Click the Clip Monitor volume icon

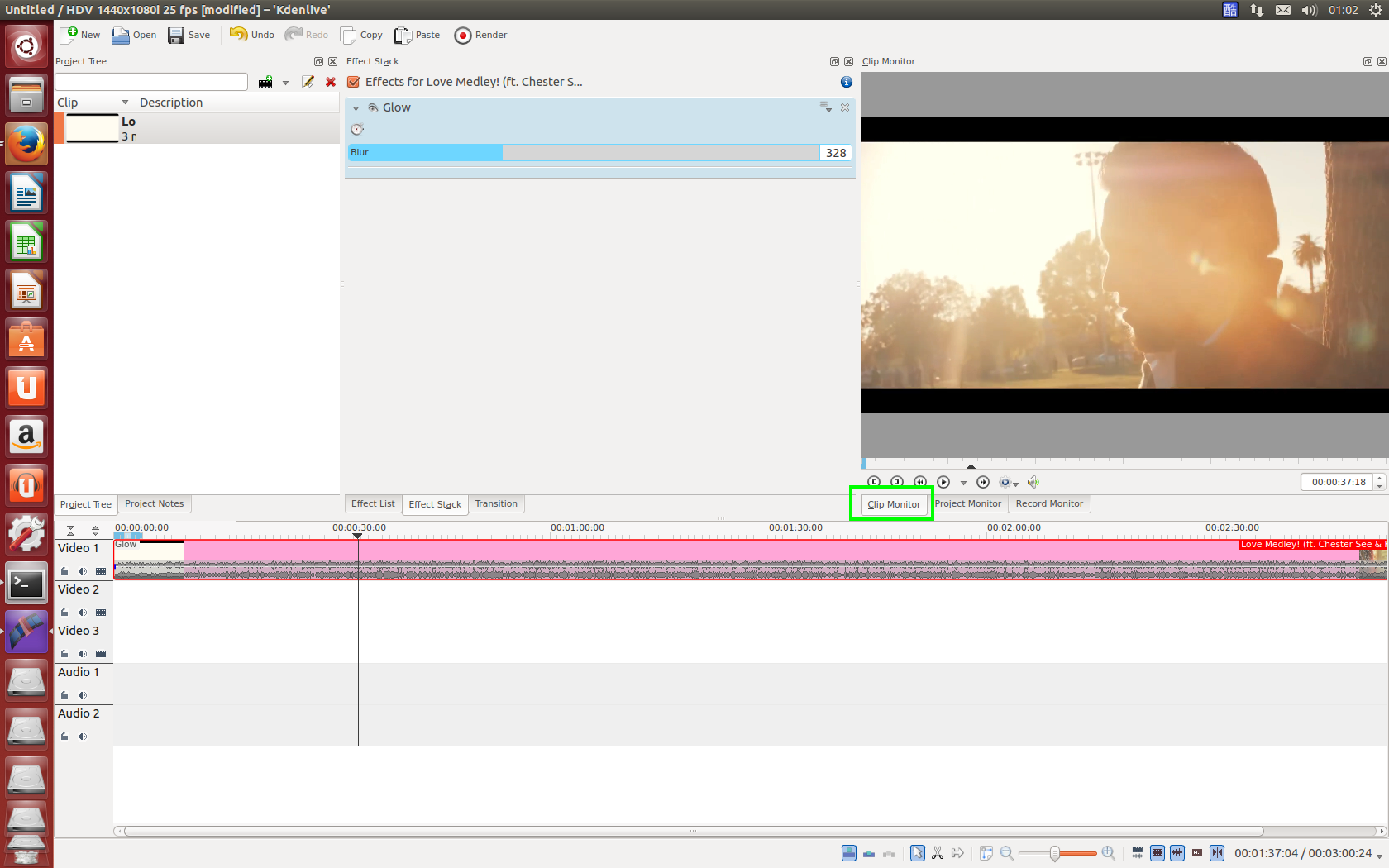tap(1033, 482)
